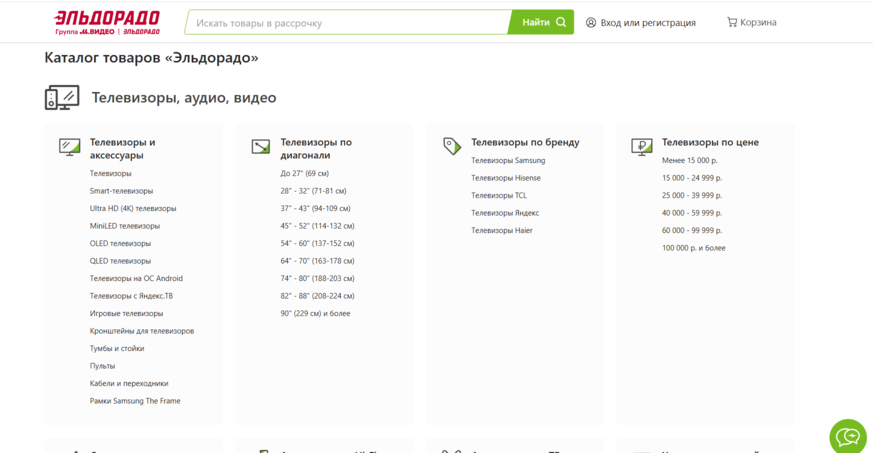Open Ultra HD (4K) телевизоры
The width and height of the screenshot is (873, 453).
click(x=133, y=209)
